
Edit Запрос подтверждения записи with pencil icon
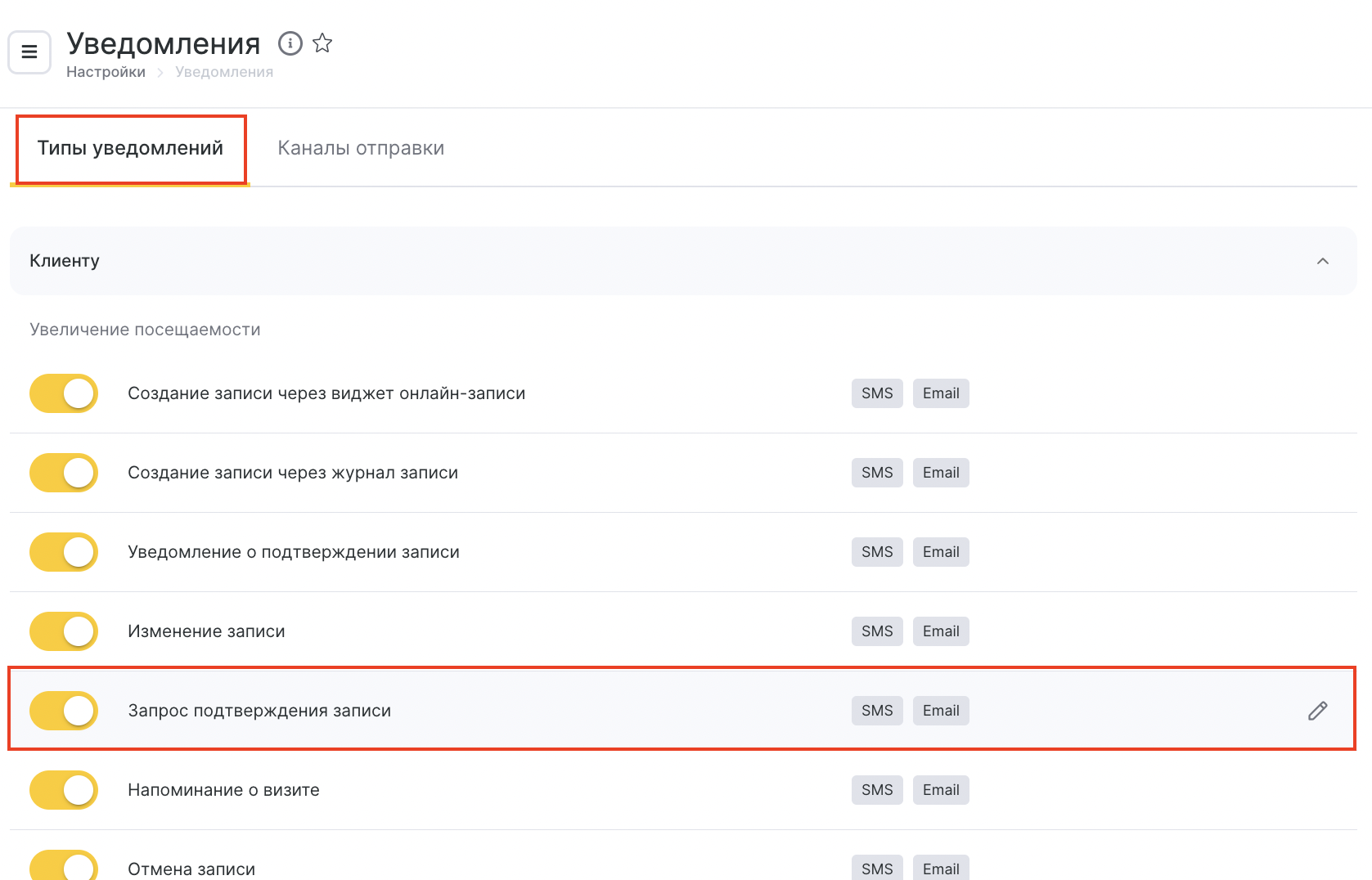(x=1317, y=711)
